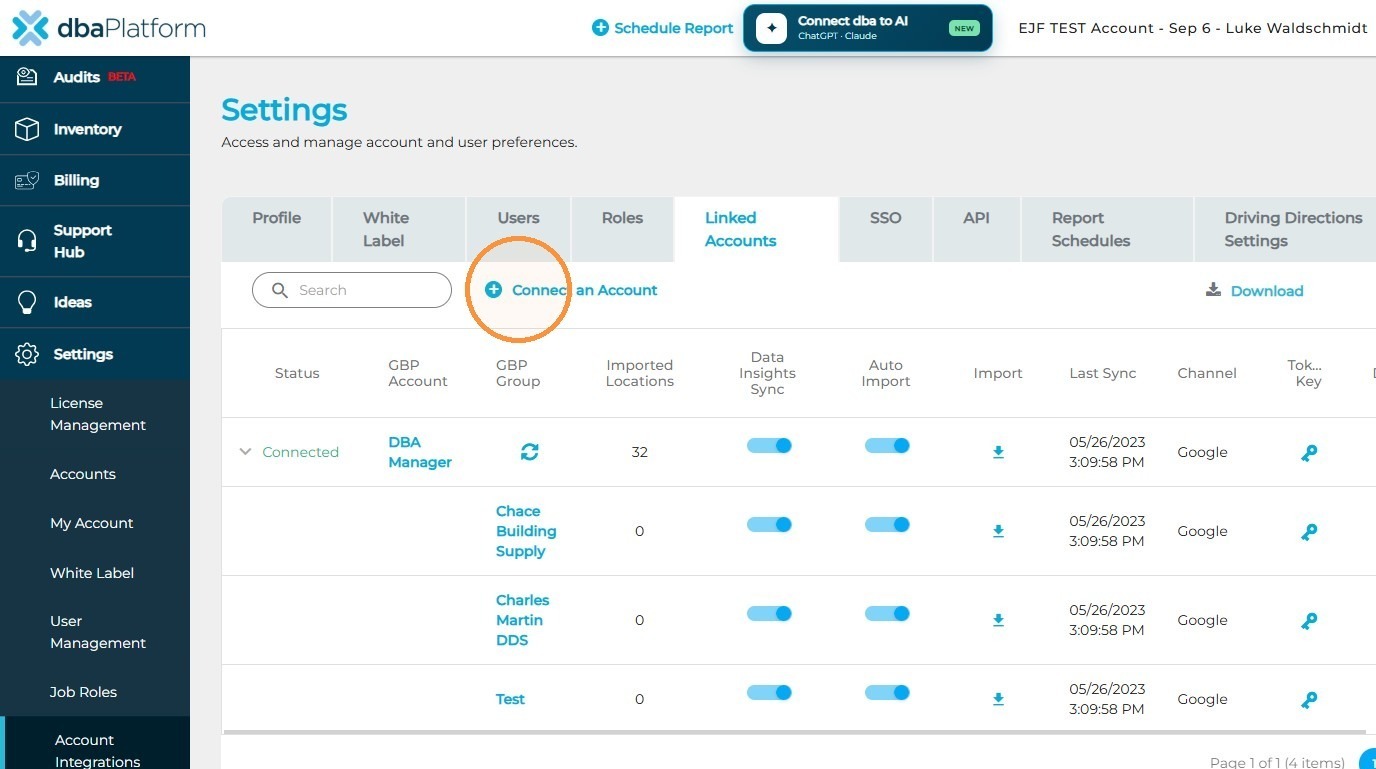The image size is (1376, 769).
Task: Click the Status column header
Action: pos(297,373)
